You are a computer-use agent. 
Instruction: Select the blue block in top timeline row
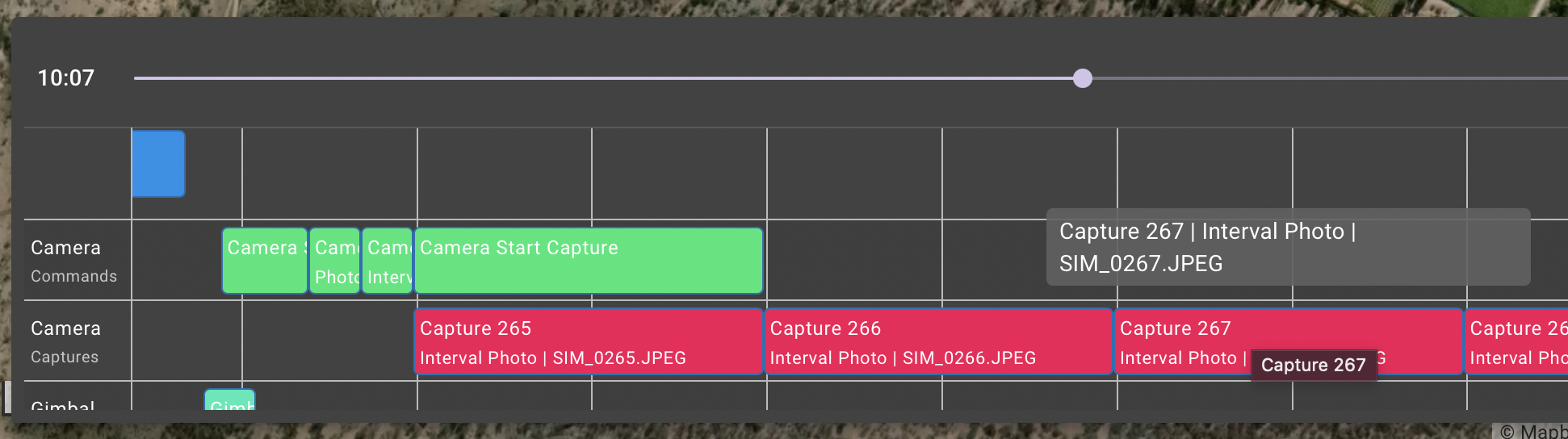coord(158,164)
